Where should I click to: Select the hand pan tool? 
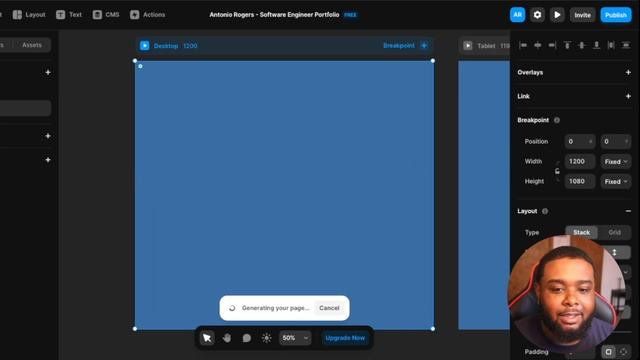point(227,338)
